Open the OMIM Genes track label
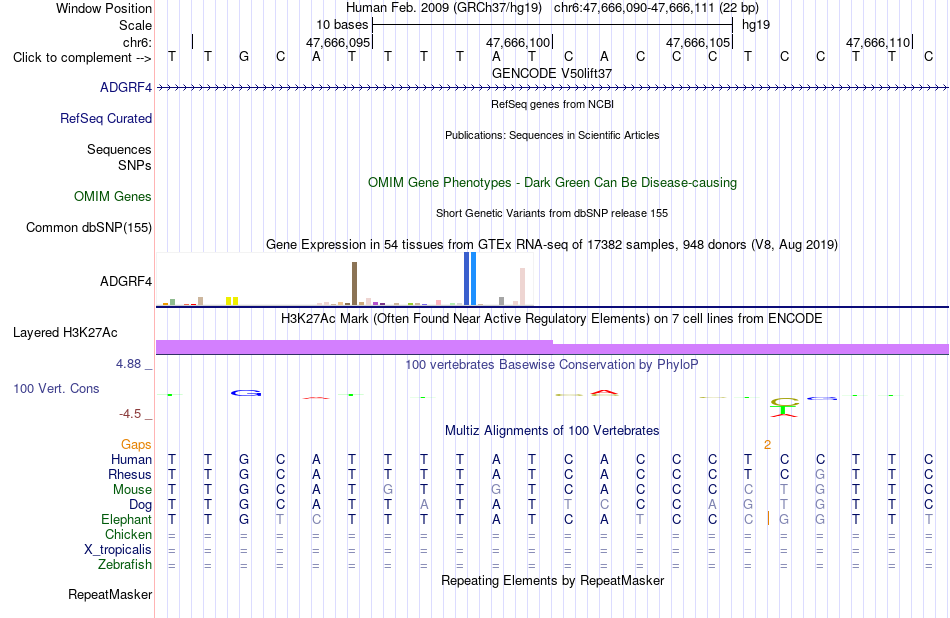 113,196
